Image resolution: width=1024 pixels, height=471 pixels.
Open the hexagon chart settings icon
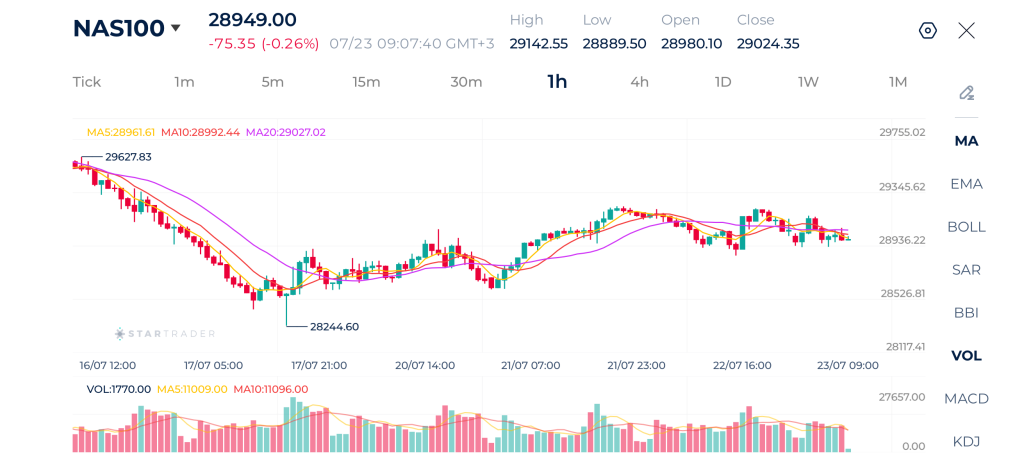[x=928, y=31]
